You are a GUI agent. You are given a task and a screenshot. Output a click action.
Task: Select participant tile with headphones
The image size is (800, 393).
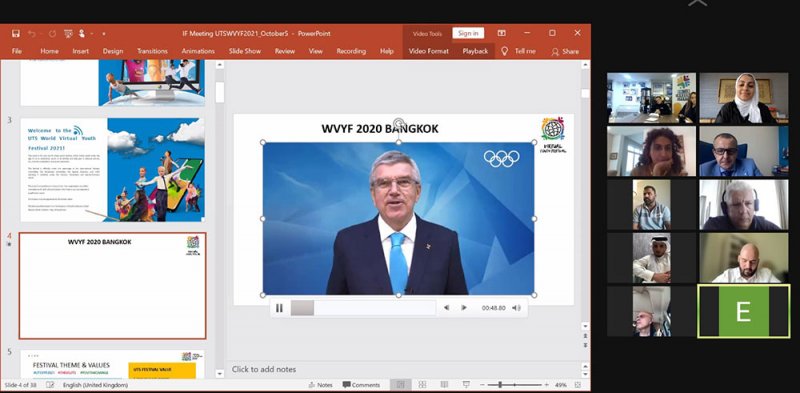coord(743,205)
